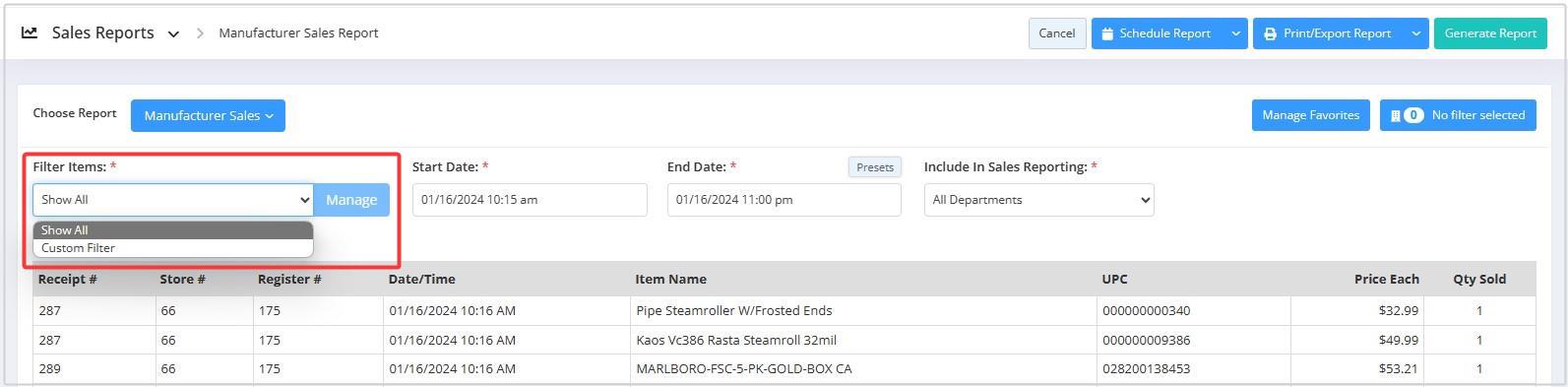
Task: Click the filter icon beside No filter selected
Action: (1395, 115)
